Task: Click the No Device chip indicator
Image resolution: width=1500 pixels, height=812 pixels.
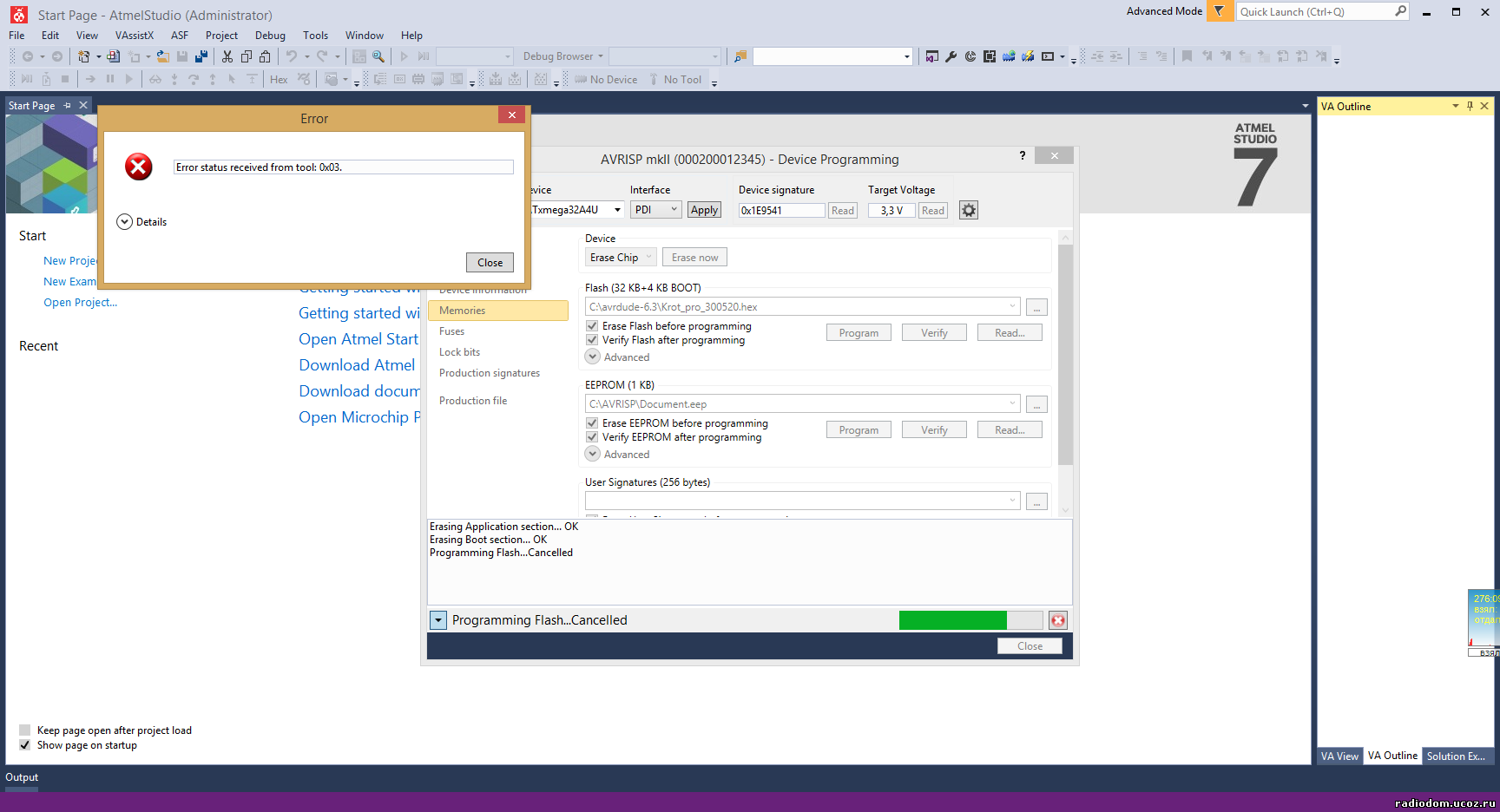Action: [606, 80]
